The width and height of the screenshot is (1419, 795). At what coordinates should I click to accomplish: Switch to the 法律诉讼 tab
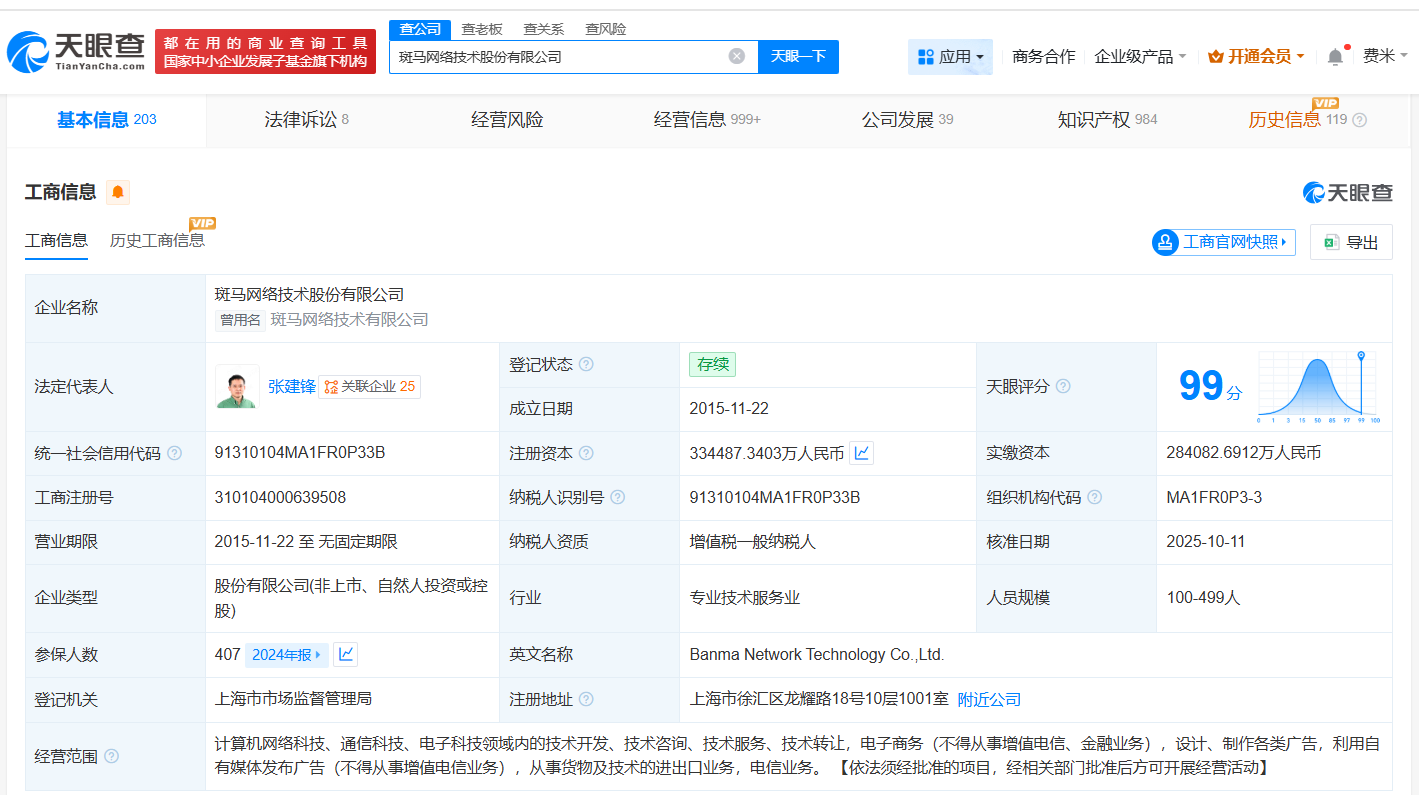click(x=299, y=118)
